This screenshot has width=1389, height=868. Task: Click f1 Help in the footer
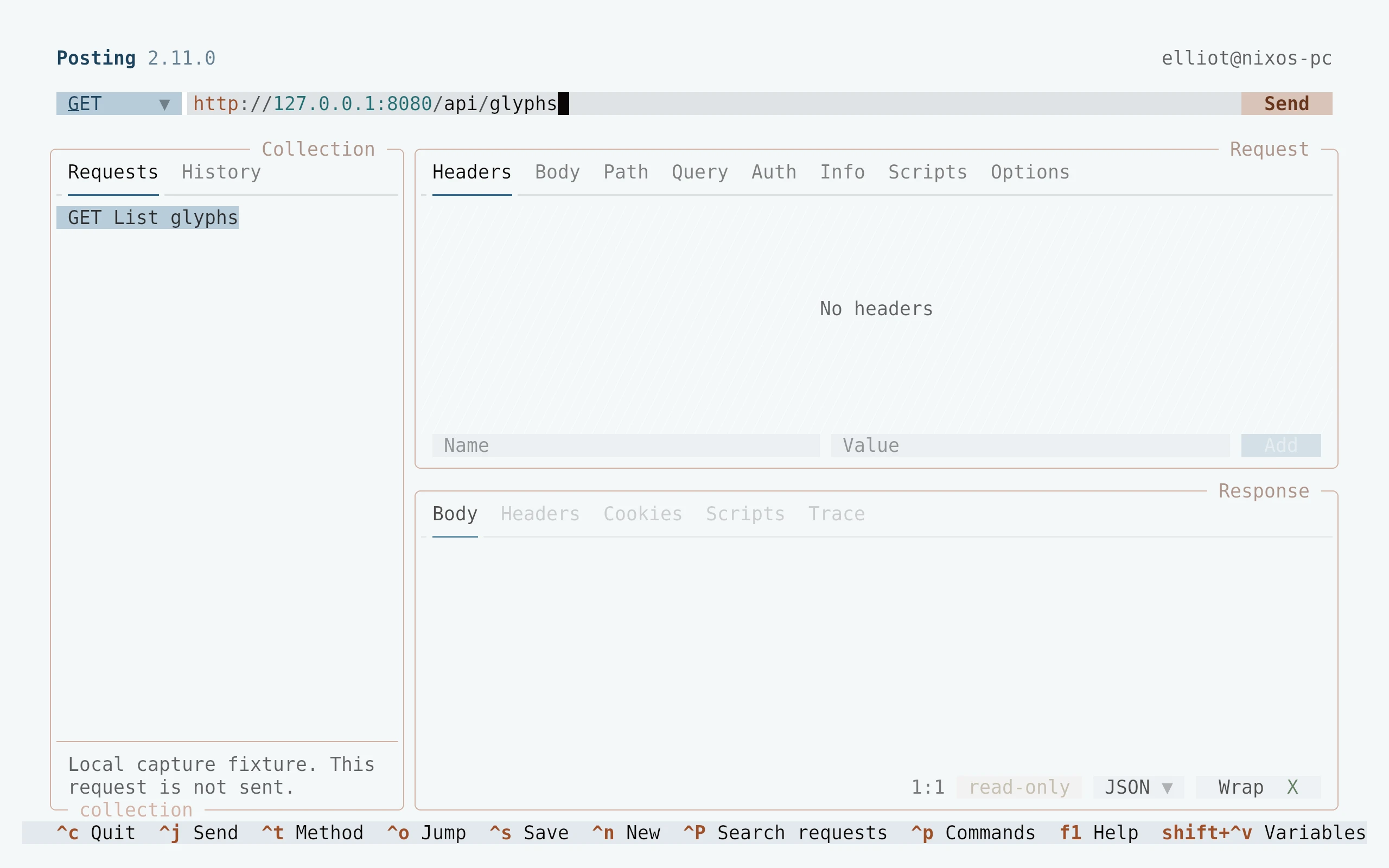click(1099, 832)
